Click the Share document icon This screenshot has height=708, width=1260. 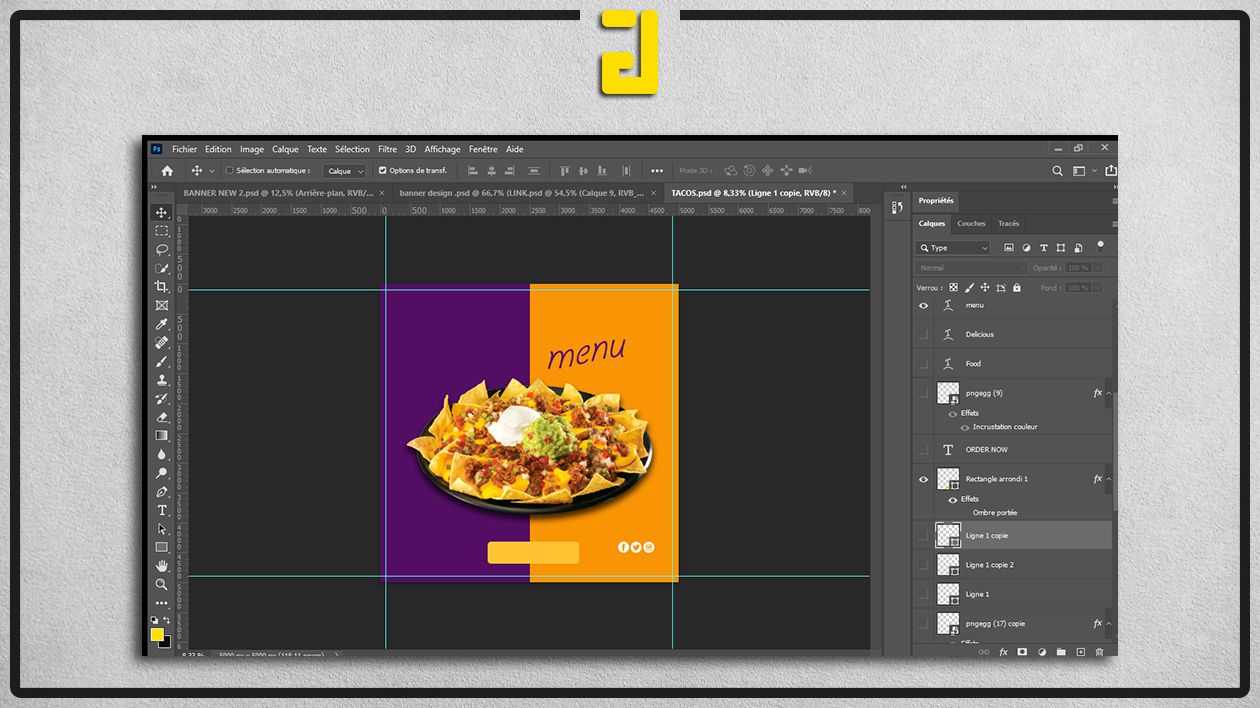tap(1112, 171)
